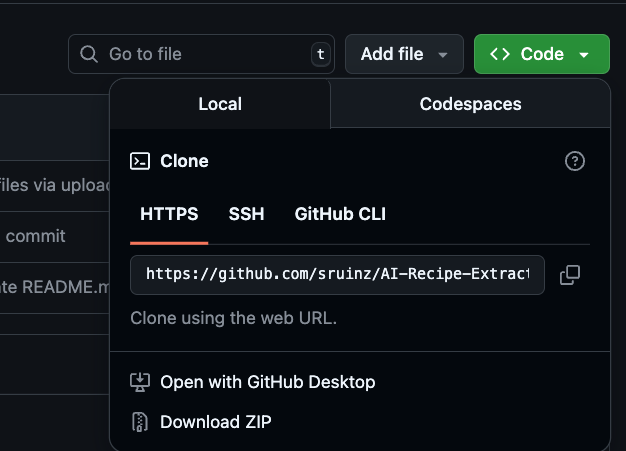Focus the Go to file search box
This screenshot has width=626, height=451.
click(200, 54)
